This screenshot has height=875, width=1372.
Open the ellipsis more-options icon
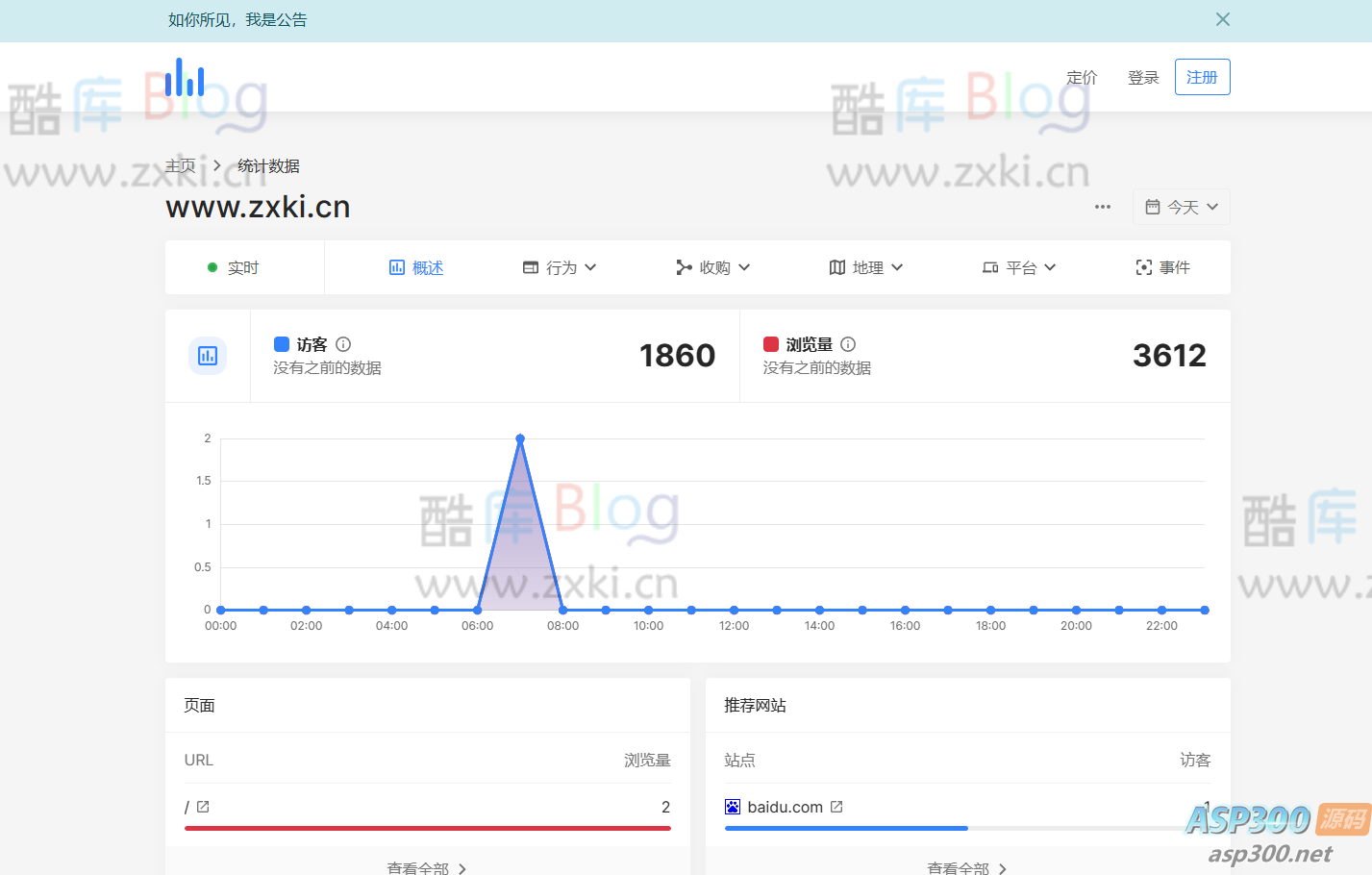[x=1102, y=206]
